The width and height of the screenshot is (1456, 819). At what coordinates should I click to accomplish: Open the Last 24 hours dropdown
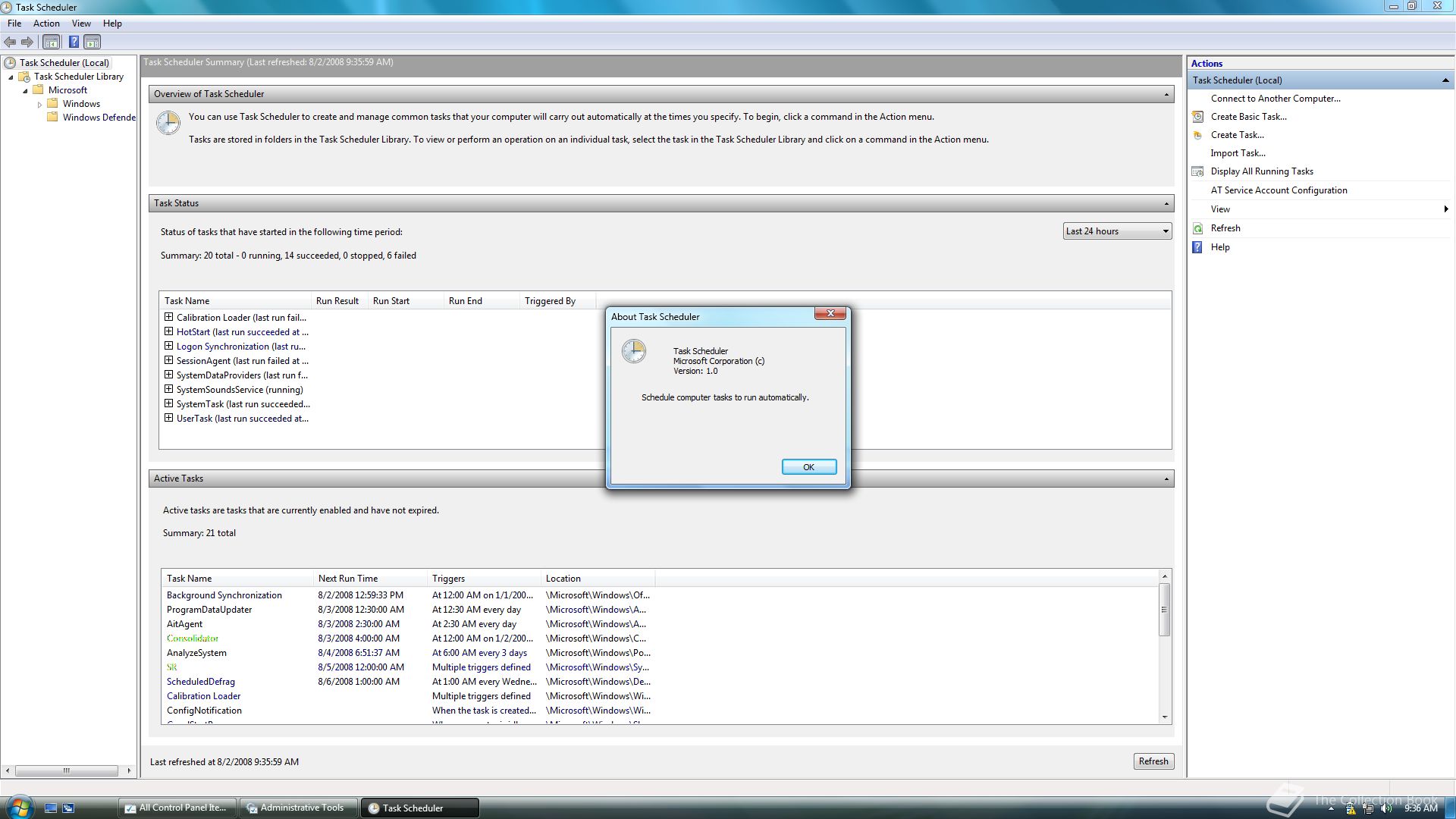[1117, 231]
